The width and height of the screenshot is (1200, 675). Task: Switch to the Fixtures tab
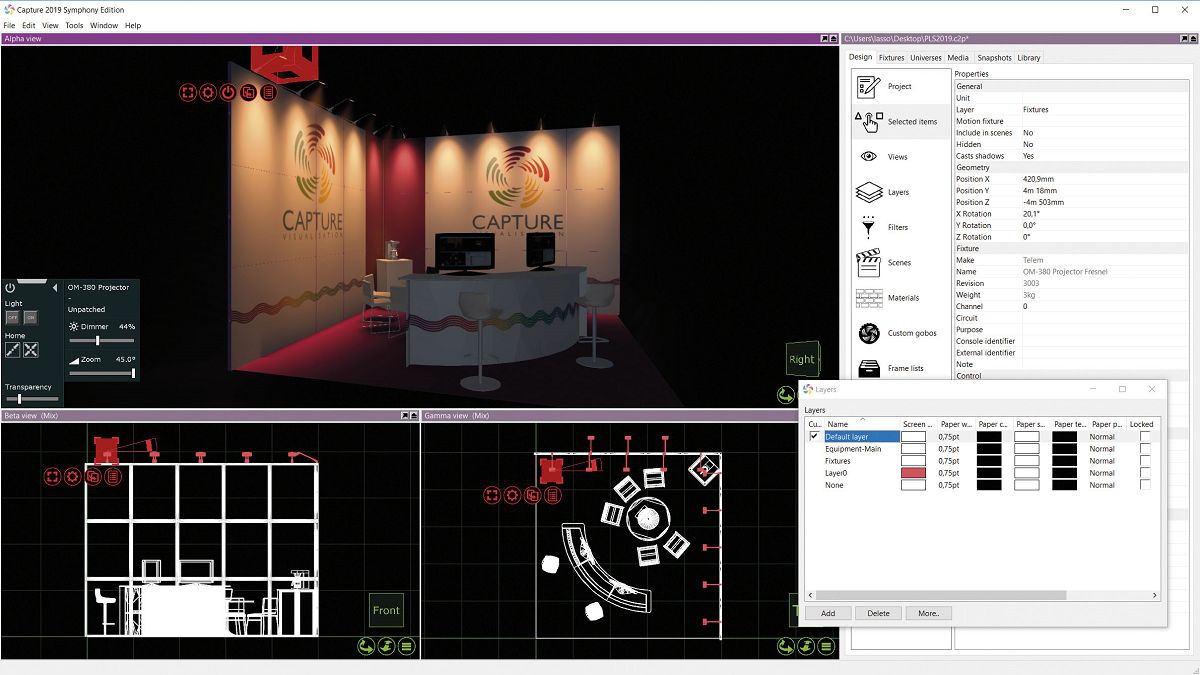coord(891,58)
